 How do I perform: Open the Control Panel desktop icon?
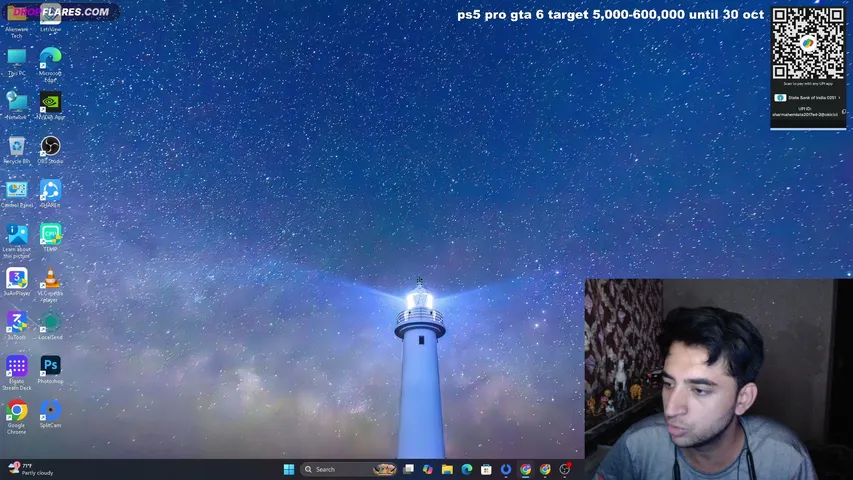(x=16, y=194)
